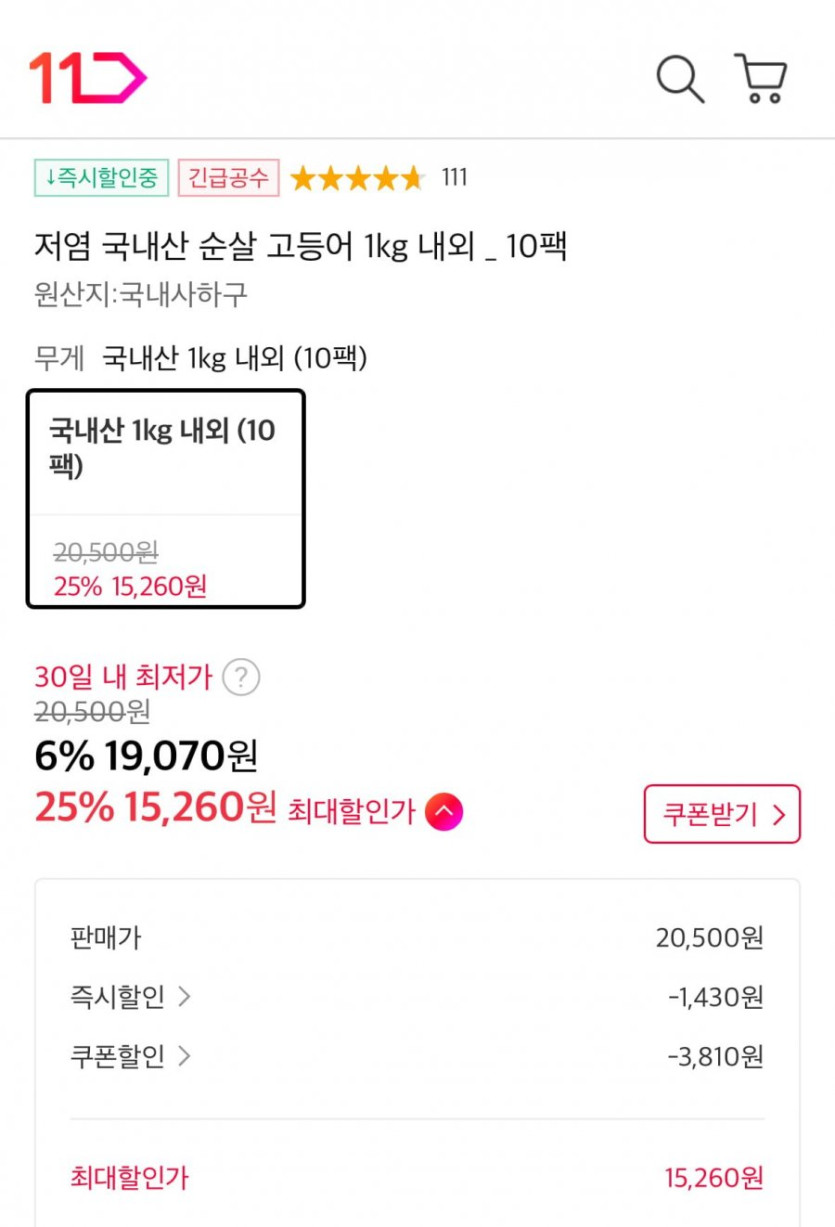Tap the star rating icons
This screenshot has height=1227, width=835.
tap(357, 179)
